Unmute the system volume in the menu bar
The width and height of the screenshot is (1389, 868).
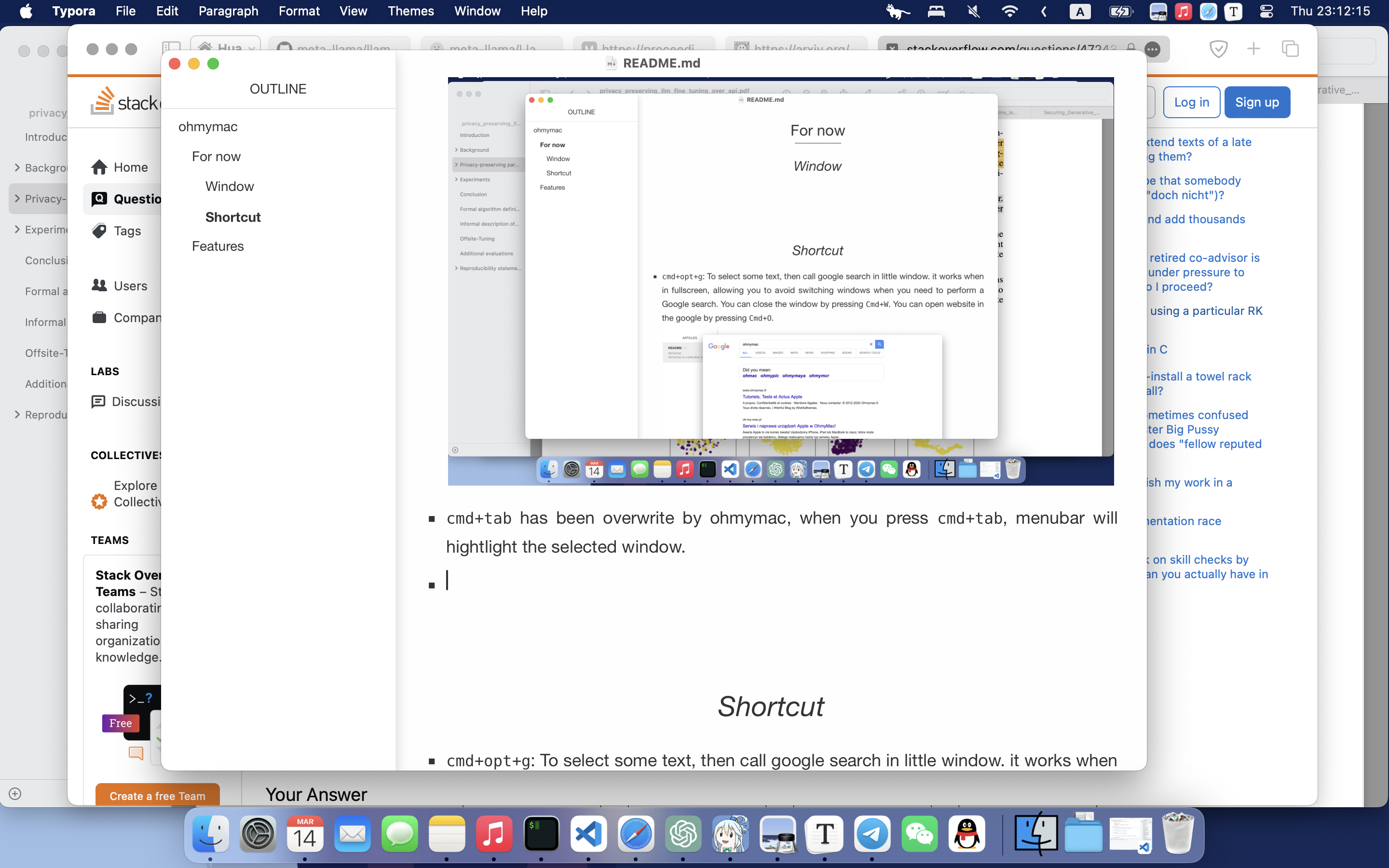973,11
